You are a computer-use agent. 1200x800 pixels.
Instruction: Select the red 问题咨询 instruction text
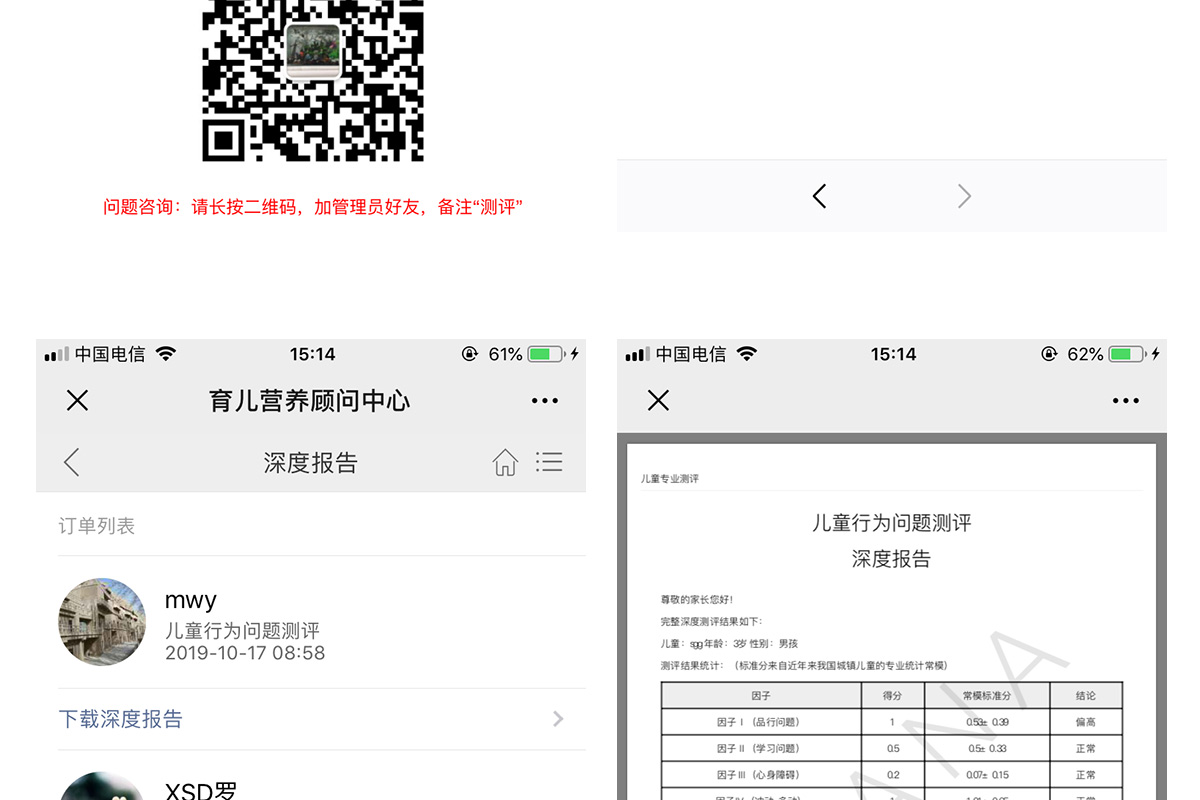[313, 208]
